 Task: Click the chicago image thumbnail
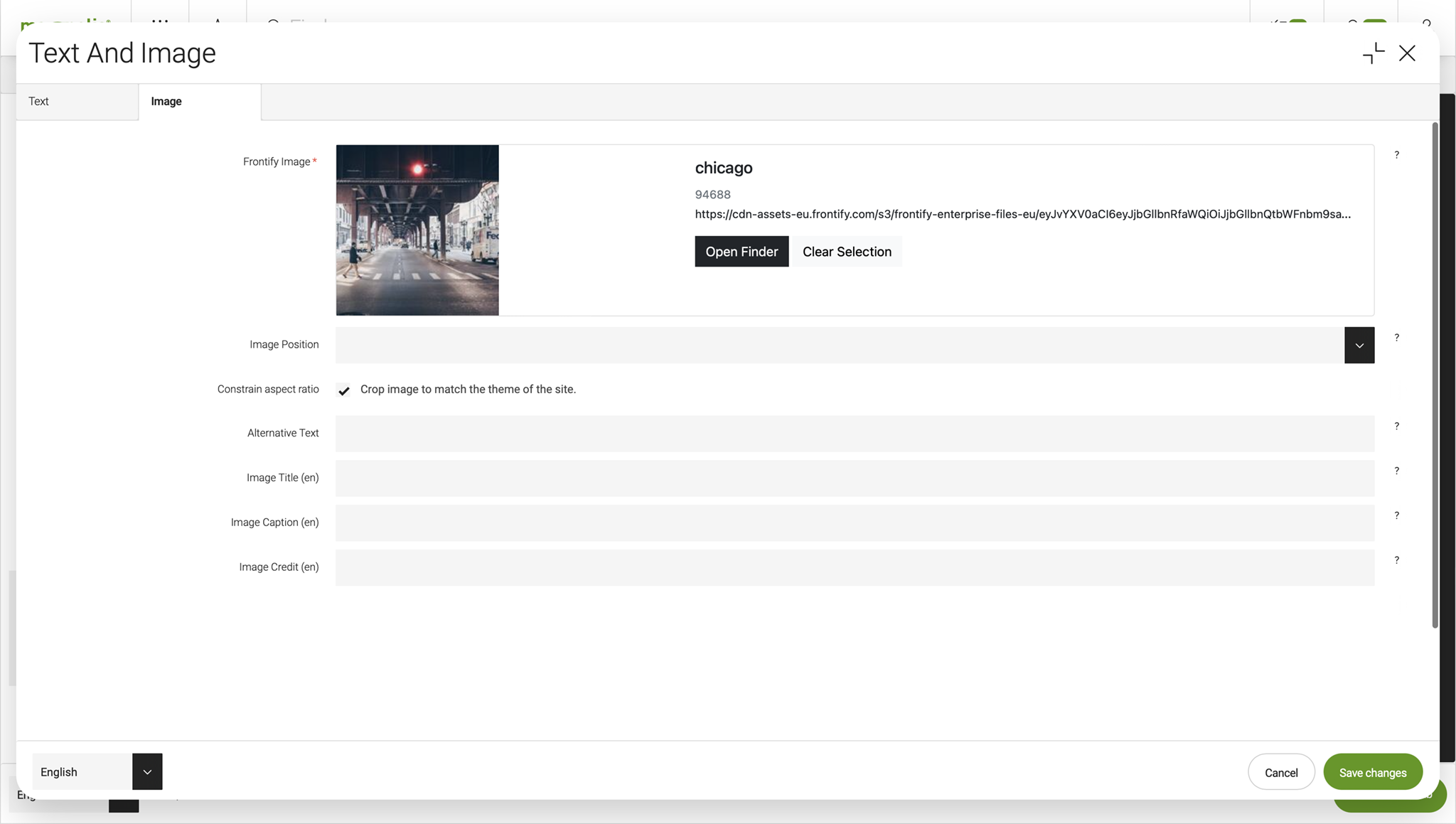click(x=417, y=230)
